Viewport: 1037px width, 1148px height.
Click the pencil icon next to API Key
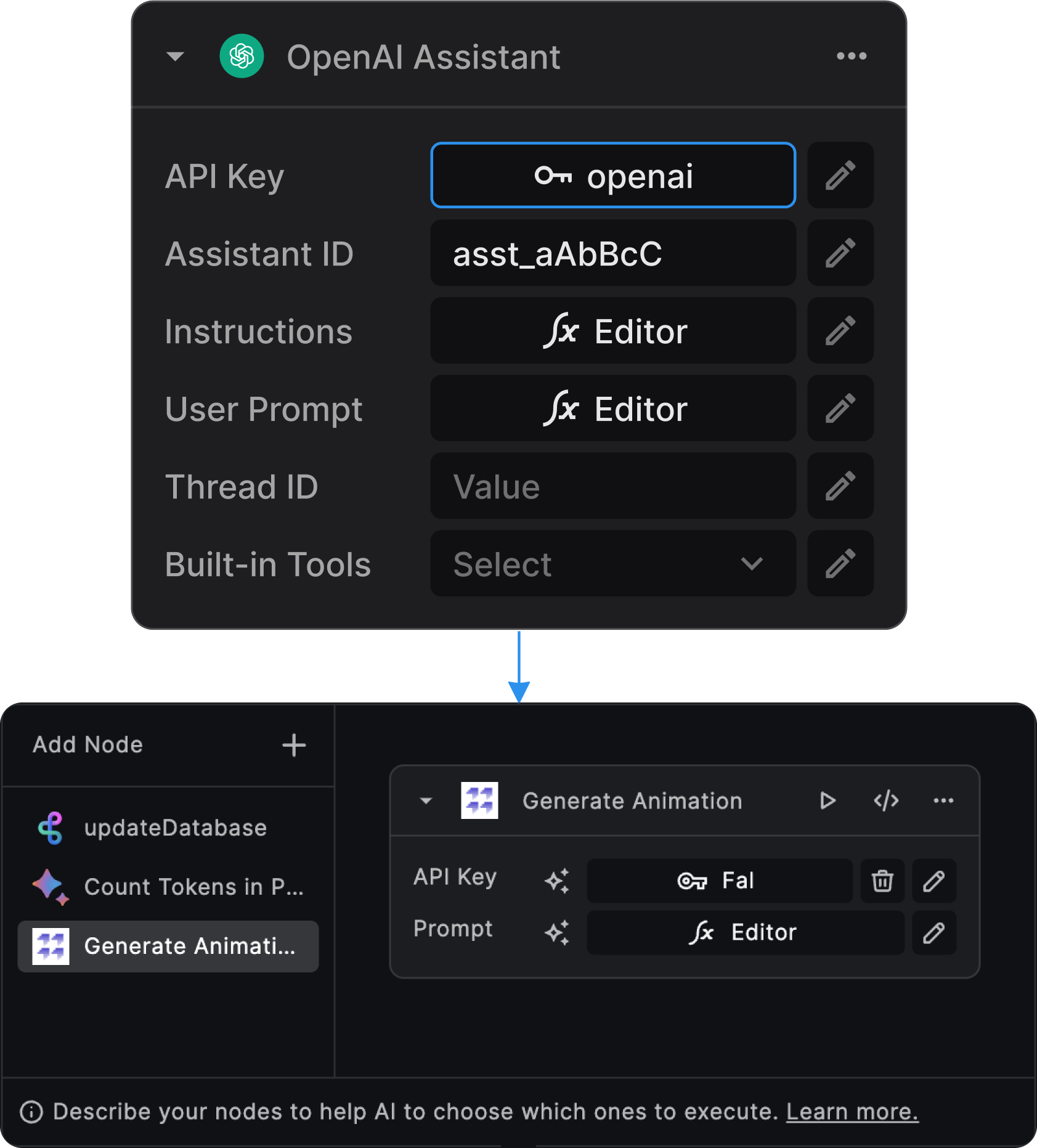tap(840, 176)
